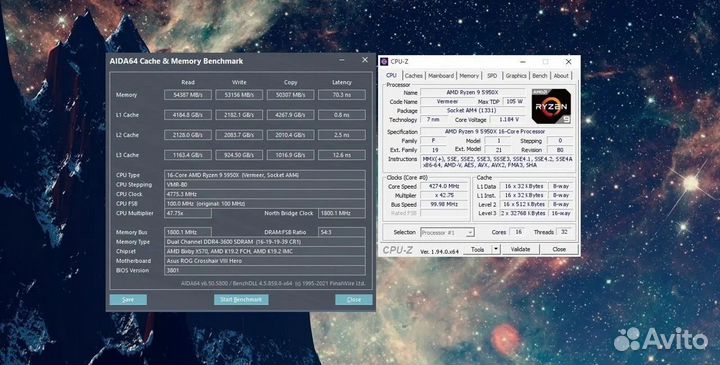Click the CPU Clock value 4775.3 MHz
The width and height of the screenshot is (720, 365).
[x=265, y=194]
